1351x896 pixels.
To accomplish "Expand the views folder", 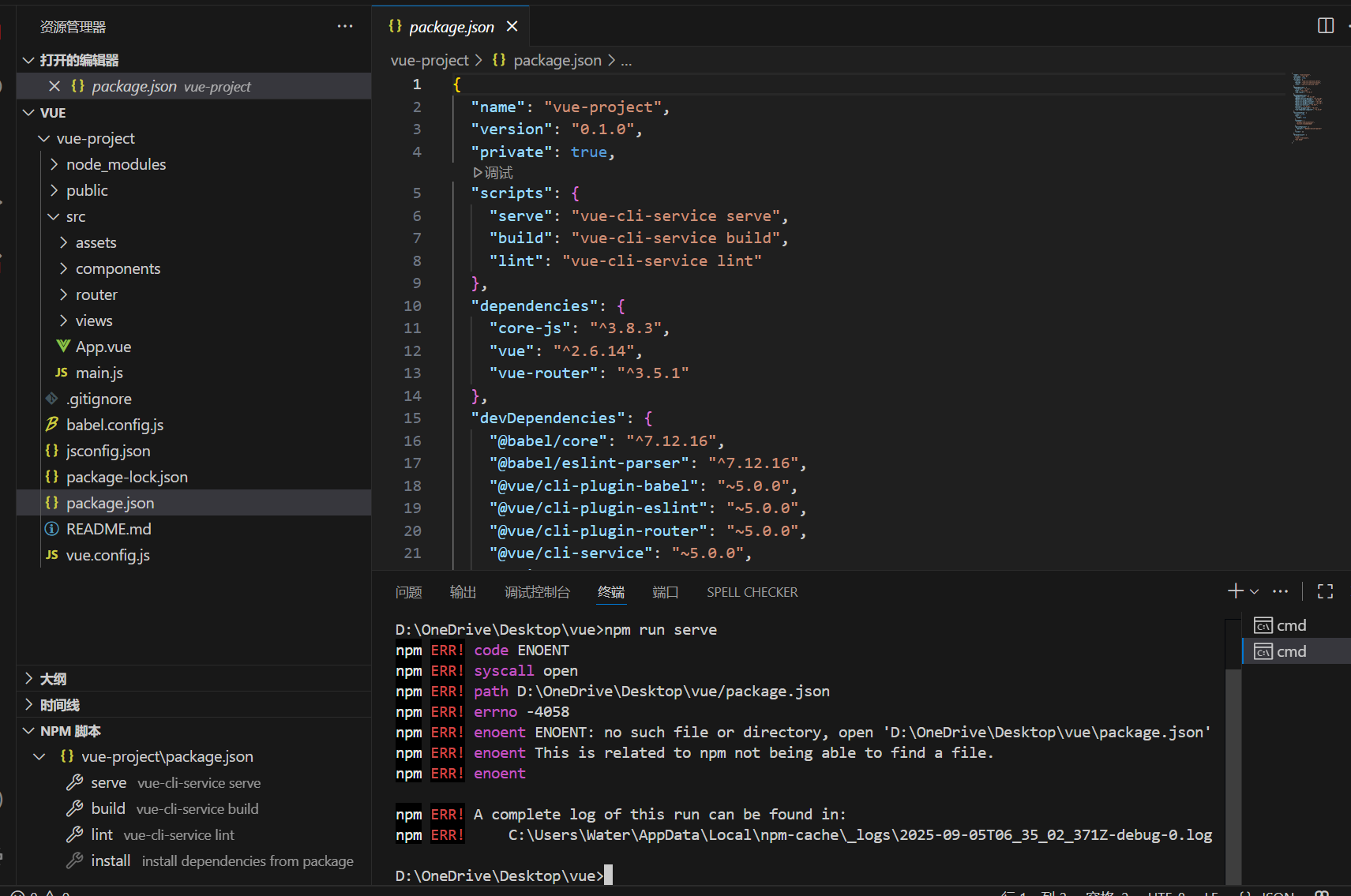I will (63, 321).
